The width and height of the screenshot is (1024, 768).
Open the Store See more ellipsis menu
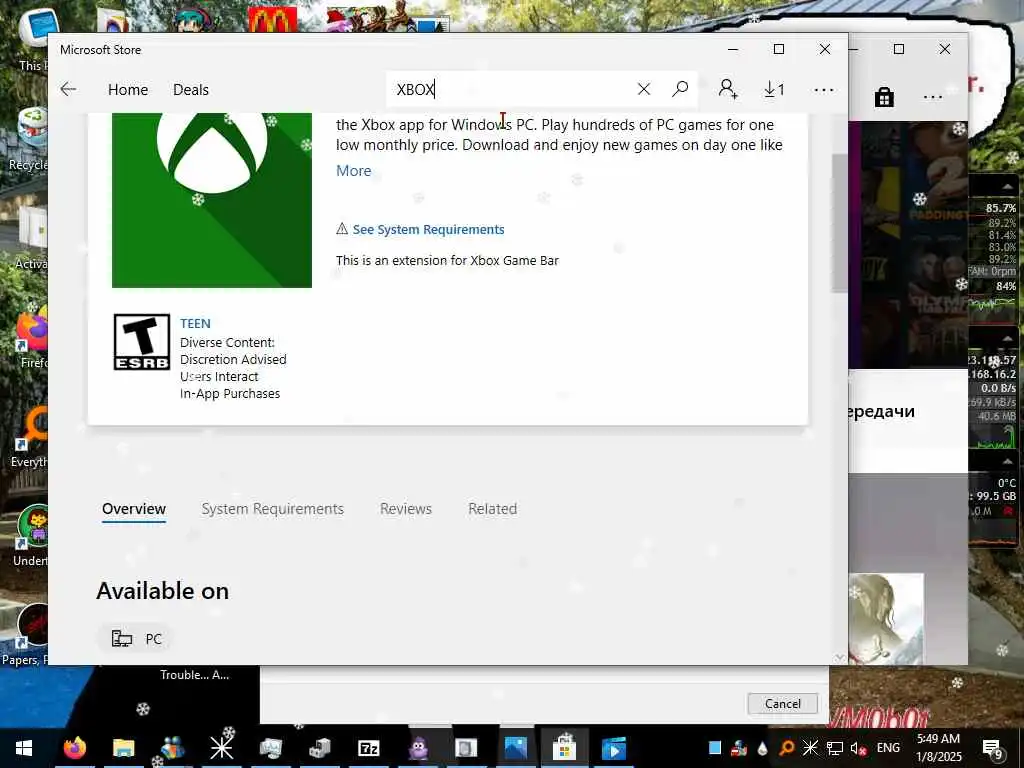[x=824, y=90]
